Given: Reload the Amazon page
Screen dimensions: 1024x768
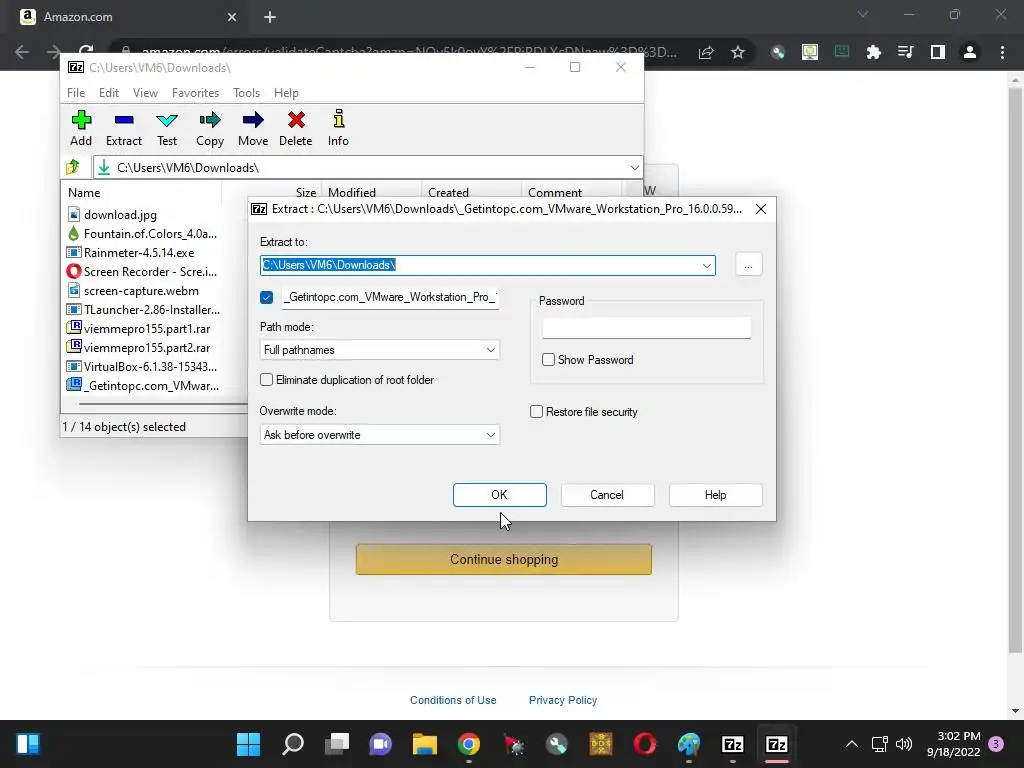Looking at the screenshot, I should tap(86, 52).
